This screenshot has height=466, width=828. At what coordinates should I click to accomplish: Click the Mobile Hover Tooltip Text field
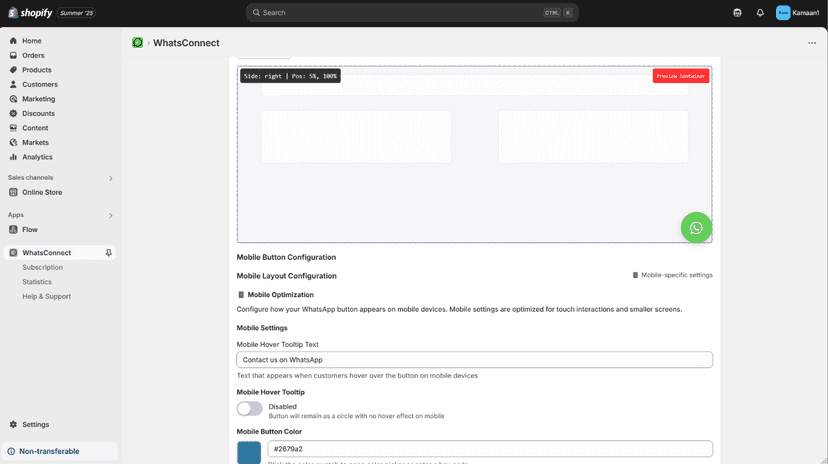(x=474, y=360)
